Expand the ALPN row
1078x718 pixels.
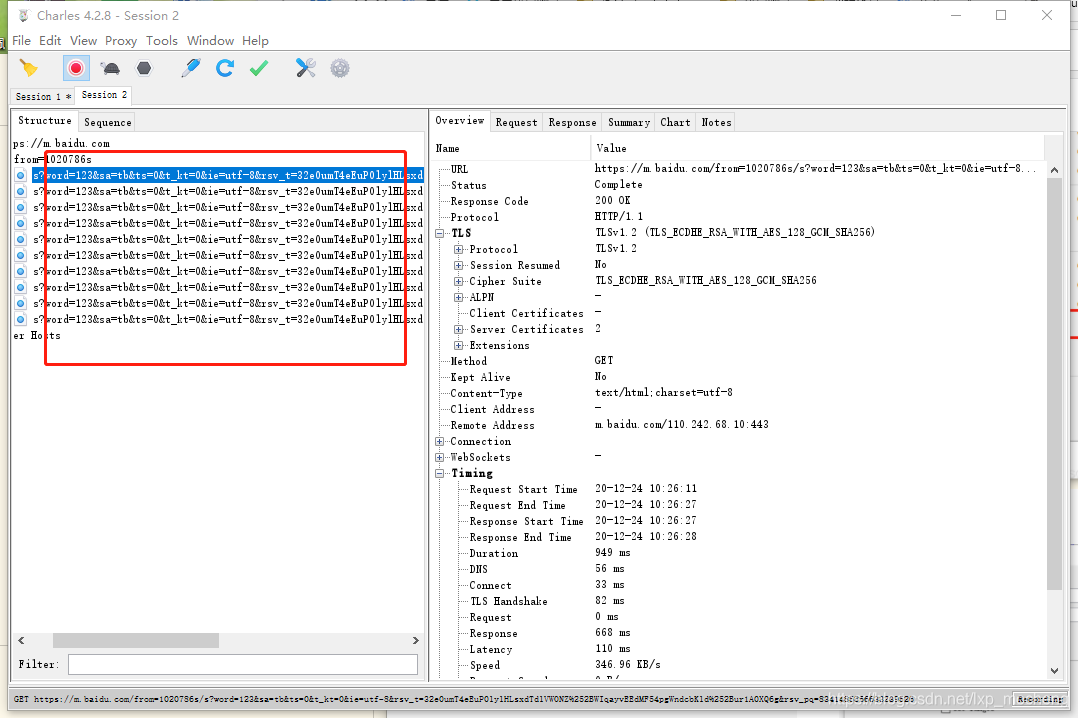coord(459,297)
